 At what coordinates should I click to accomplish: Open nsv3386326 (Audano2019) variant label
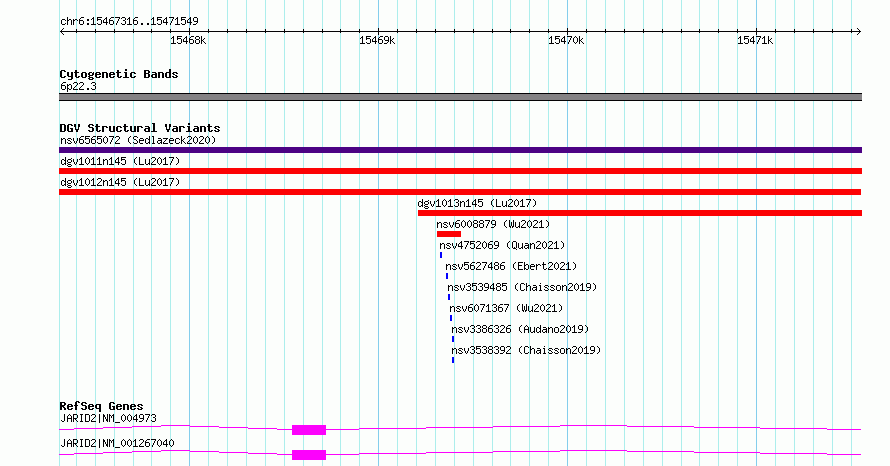520,329
